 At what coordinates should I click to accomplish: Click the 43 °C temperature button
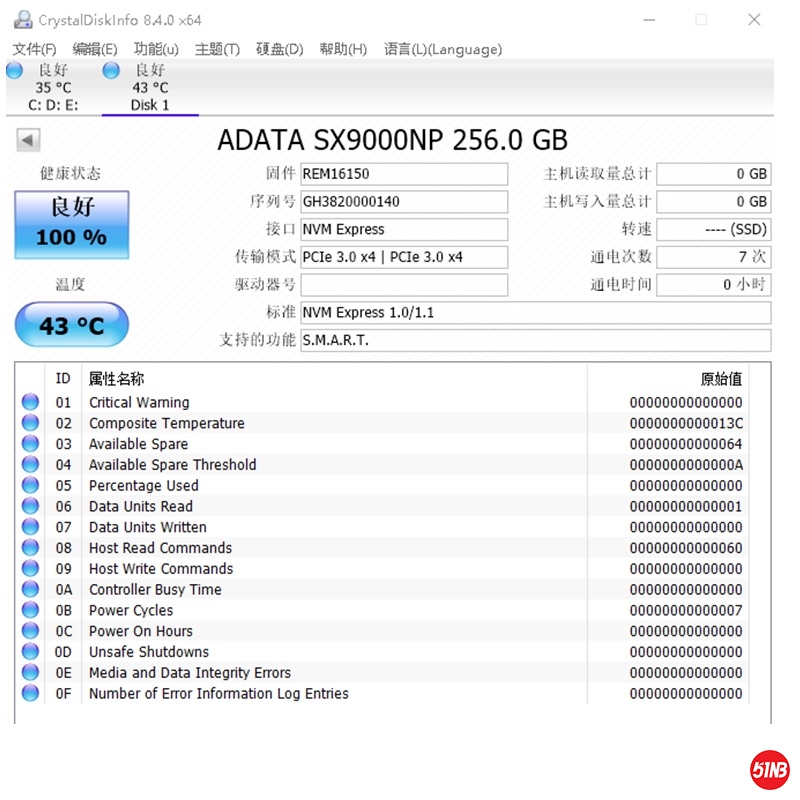(71, 326)
